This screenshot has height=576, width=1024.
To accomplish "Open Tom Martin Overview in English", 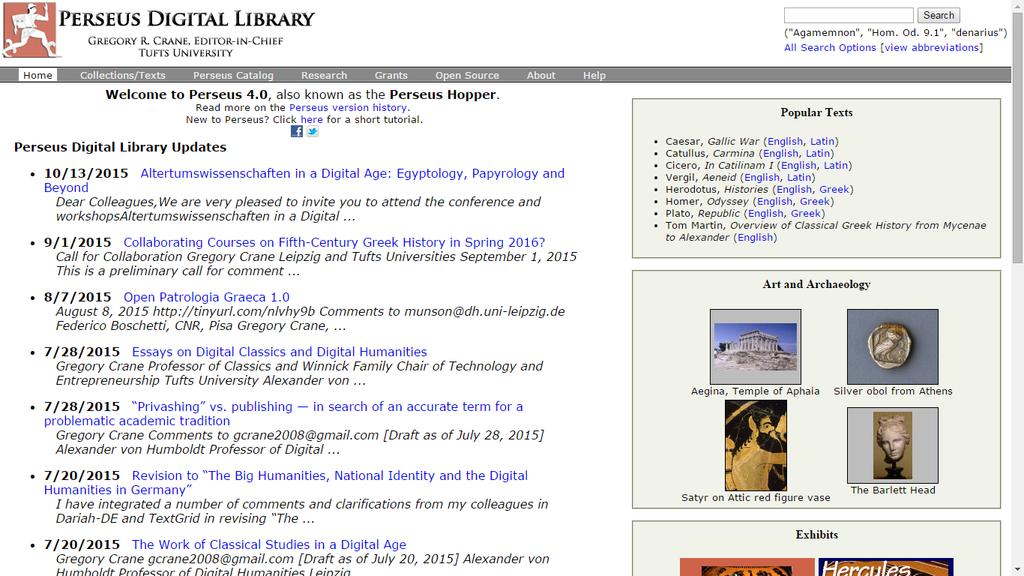I will (755, 238).
